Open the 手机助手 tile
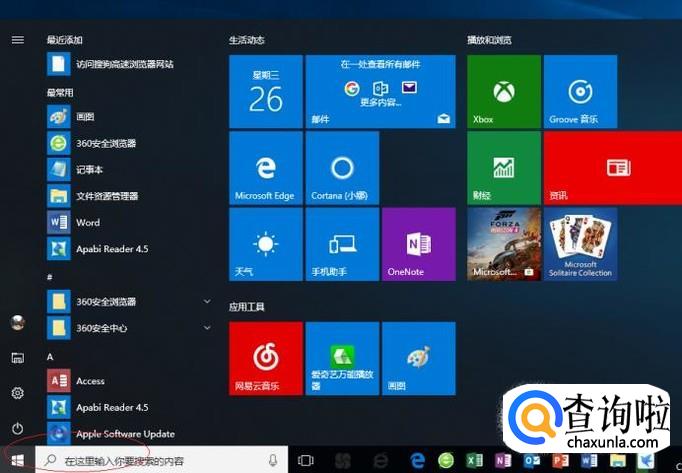Viewport: 682px width, 473px height. point(342,244)
